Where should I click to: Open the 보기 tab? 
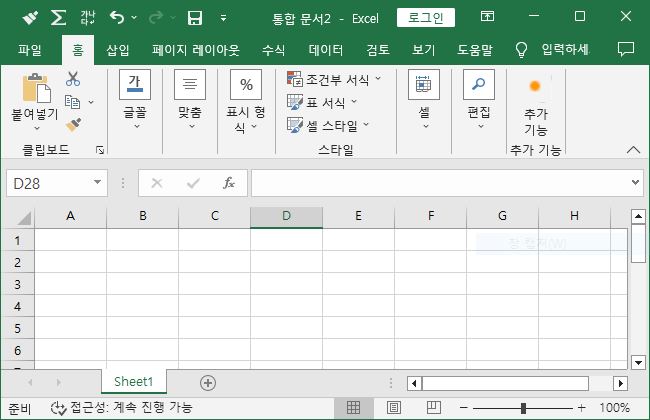[423, 50]
